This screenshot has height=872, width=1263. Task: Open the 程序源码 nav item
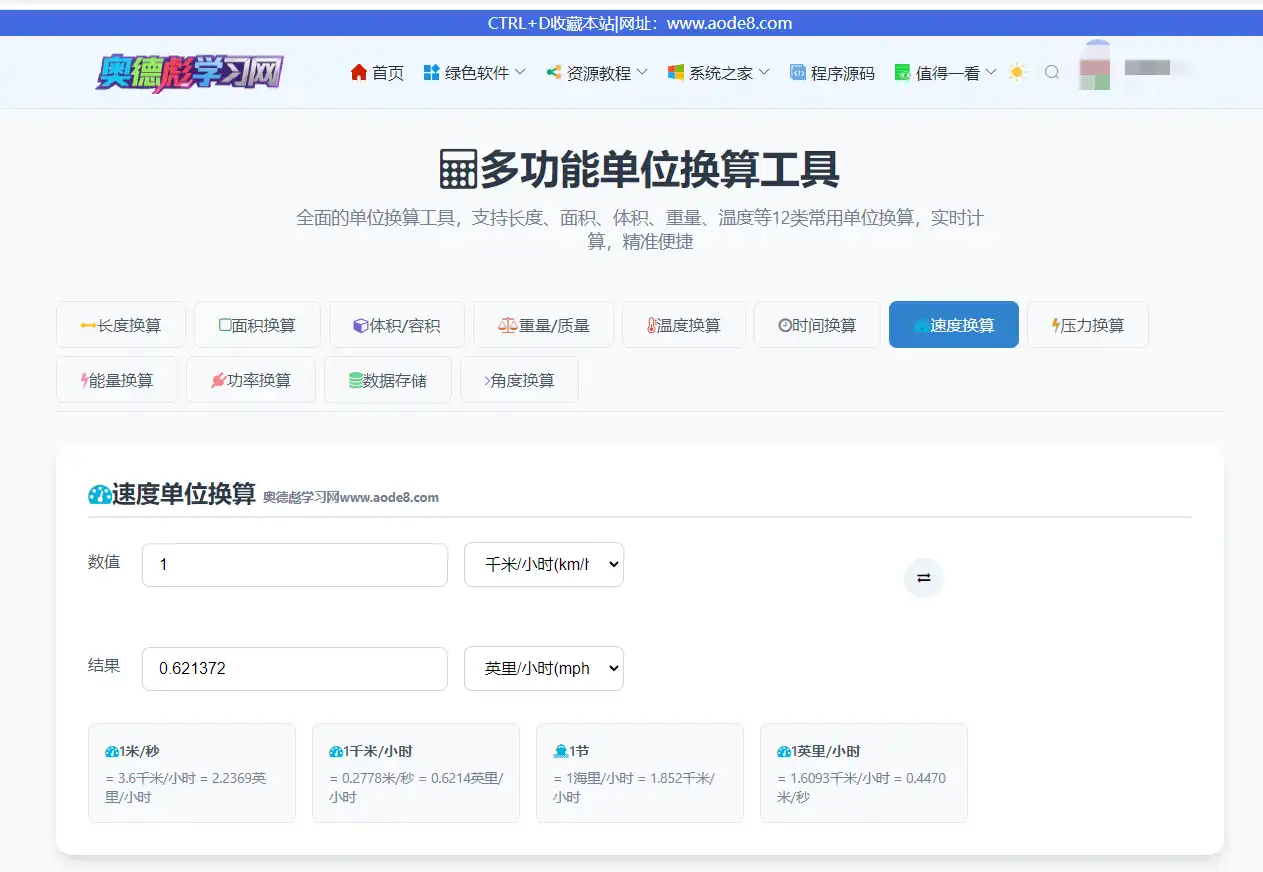point(832,73)
